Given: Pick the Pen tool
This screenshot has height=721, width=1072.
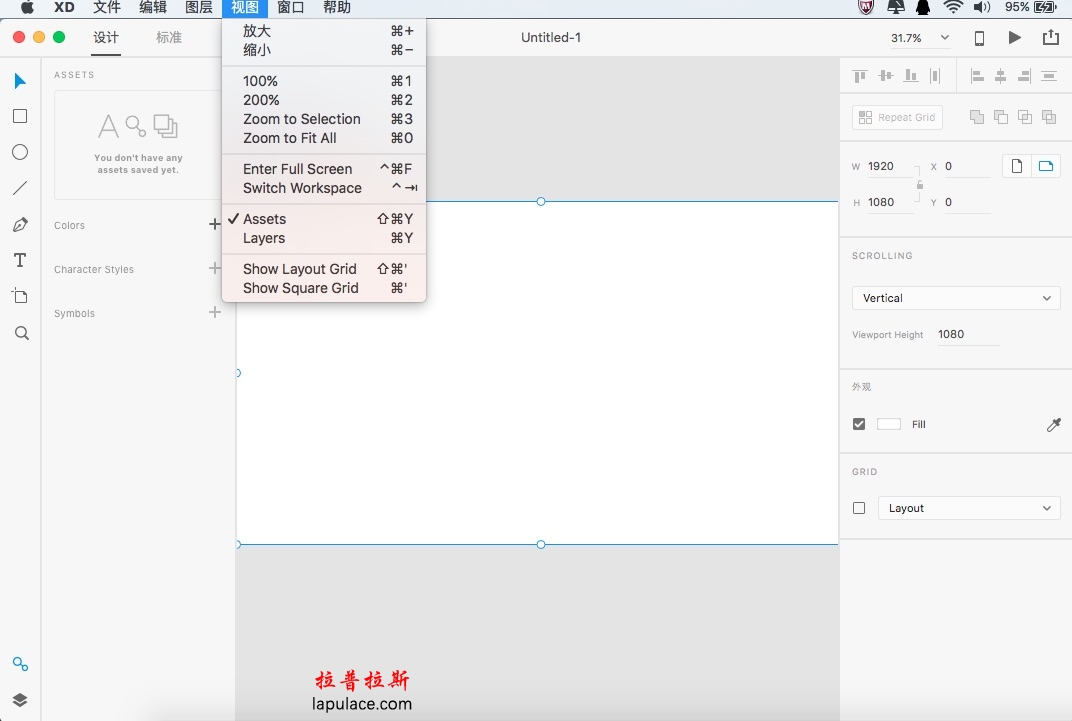Looking at the screenshot, I should point(20,225).
